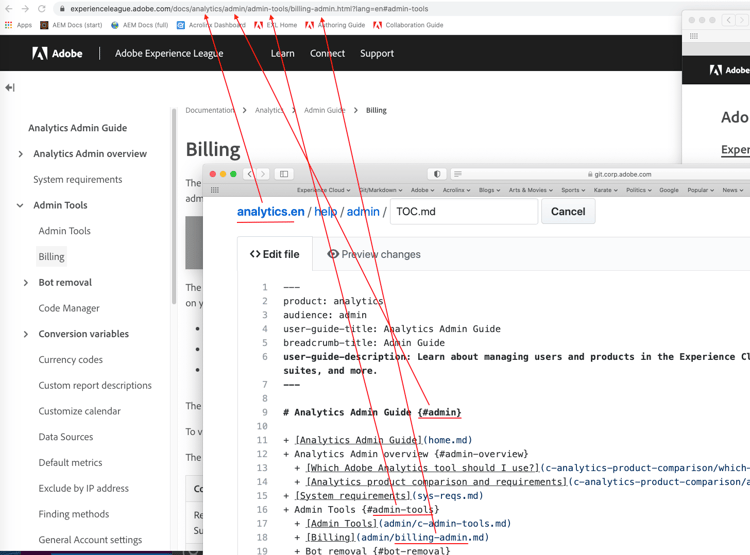Screen dimensions: 750x555
Task: Select Data Sources in the sidebar
Action: (66, 437)
